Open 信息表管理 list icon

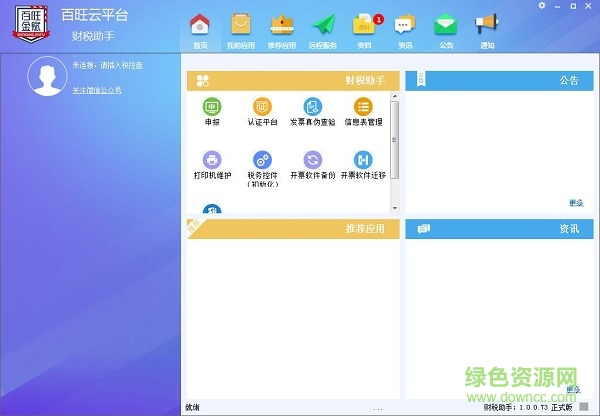pos(363,107)
